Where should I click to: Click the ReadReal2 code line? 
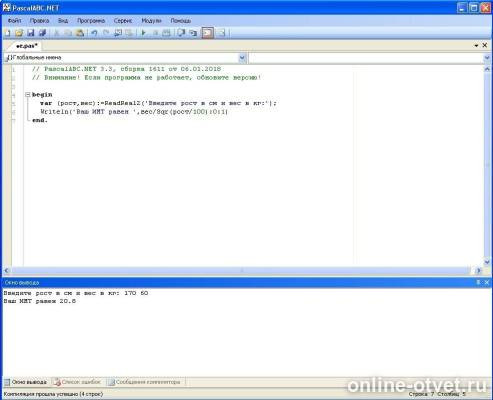[x=158, y=103]
